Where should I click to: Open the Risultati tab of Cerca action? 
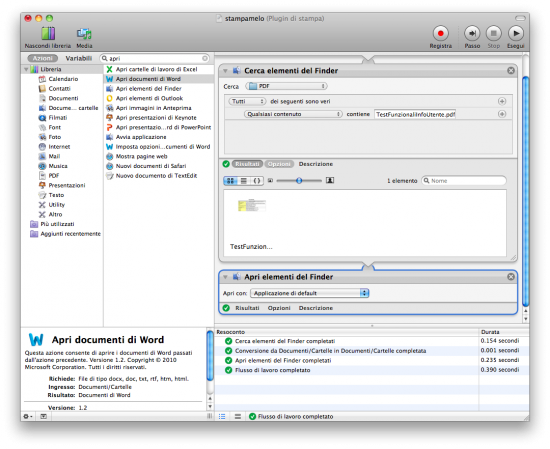(247, 164)
